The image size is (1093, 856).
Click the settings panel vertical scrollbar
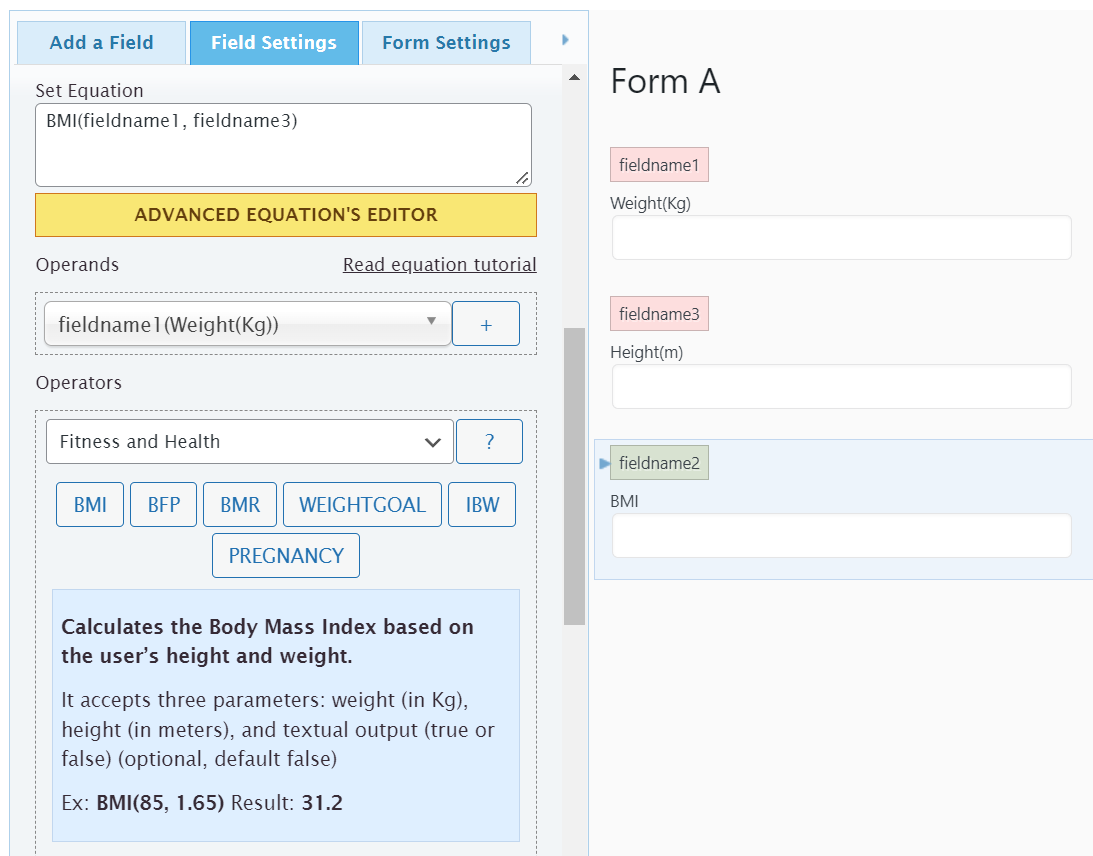pos(574,475)
